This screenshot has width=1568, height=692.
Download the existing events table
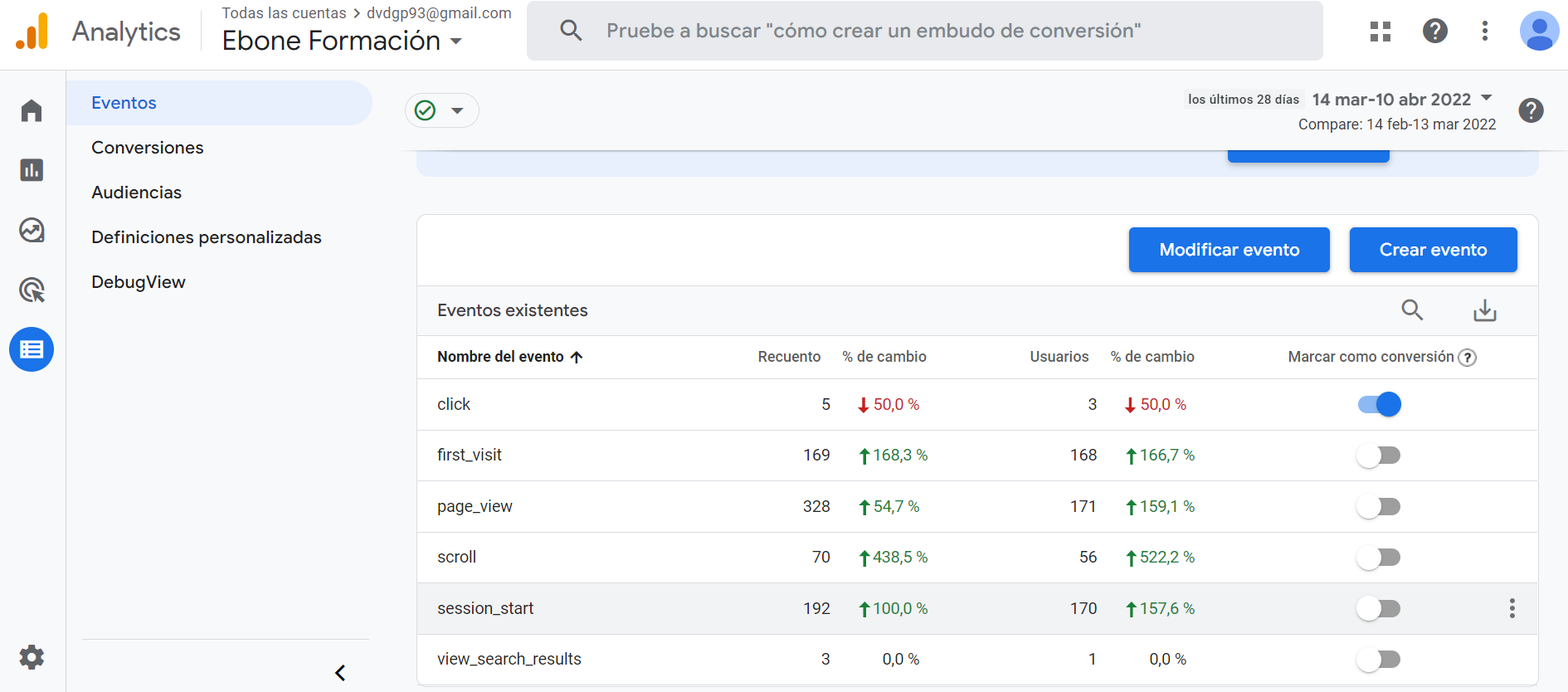tap(1484, 310)
